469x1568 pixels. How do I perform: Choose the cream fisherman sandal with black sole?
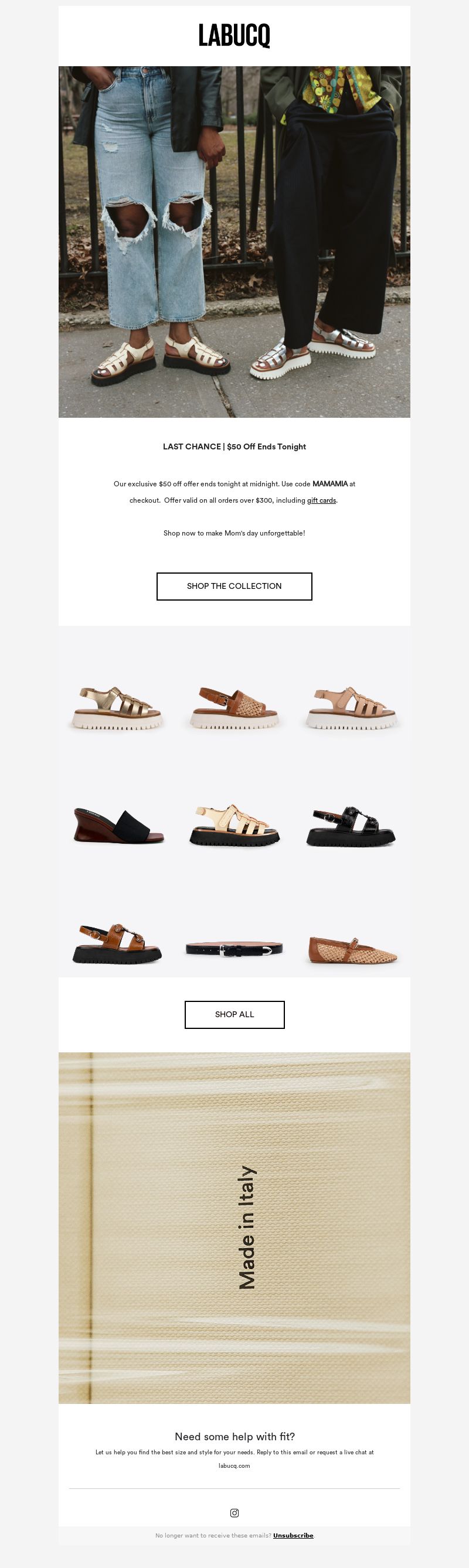click(235, 826)
